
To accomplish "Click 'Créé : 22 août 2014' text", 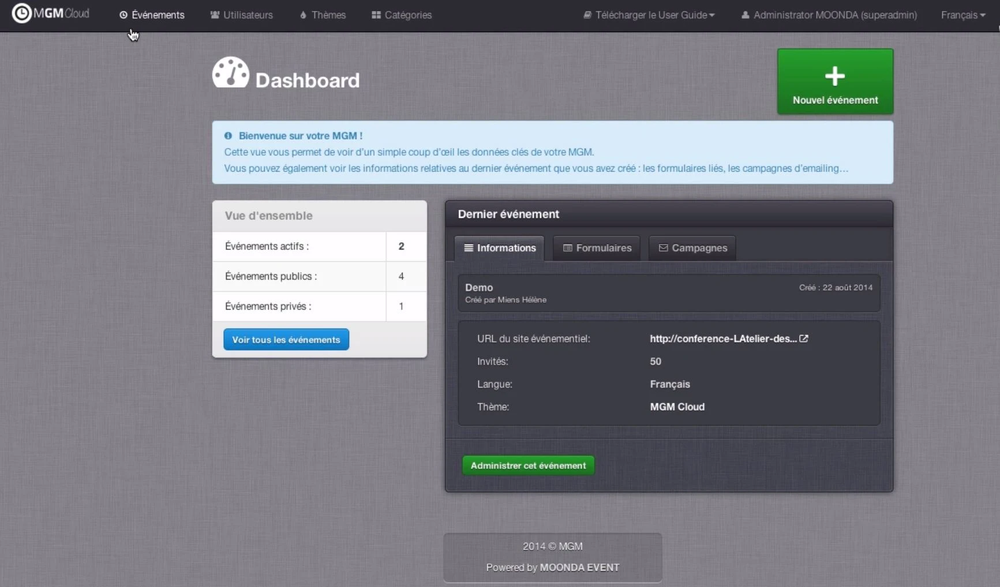I will [835, 288].
